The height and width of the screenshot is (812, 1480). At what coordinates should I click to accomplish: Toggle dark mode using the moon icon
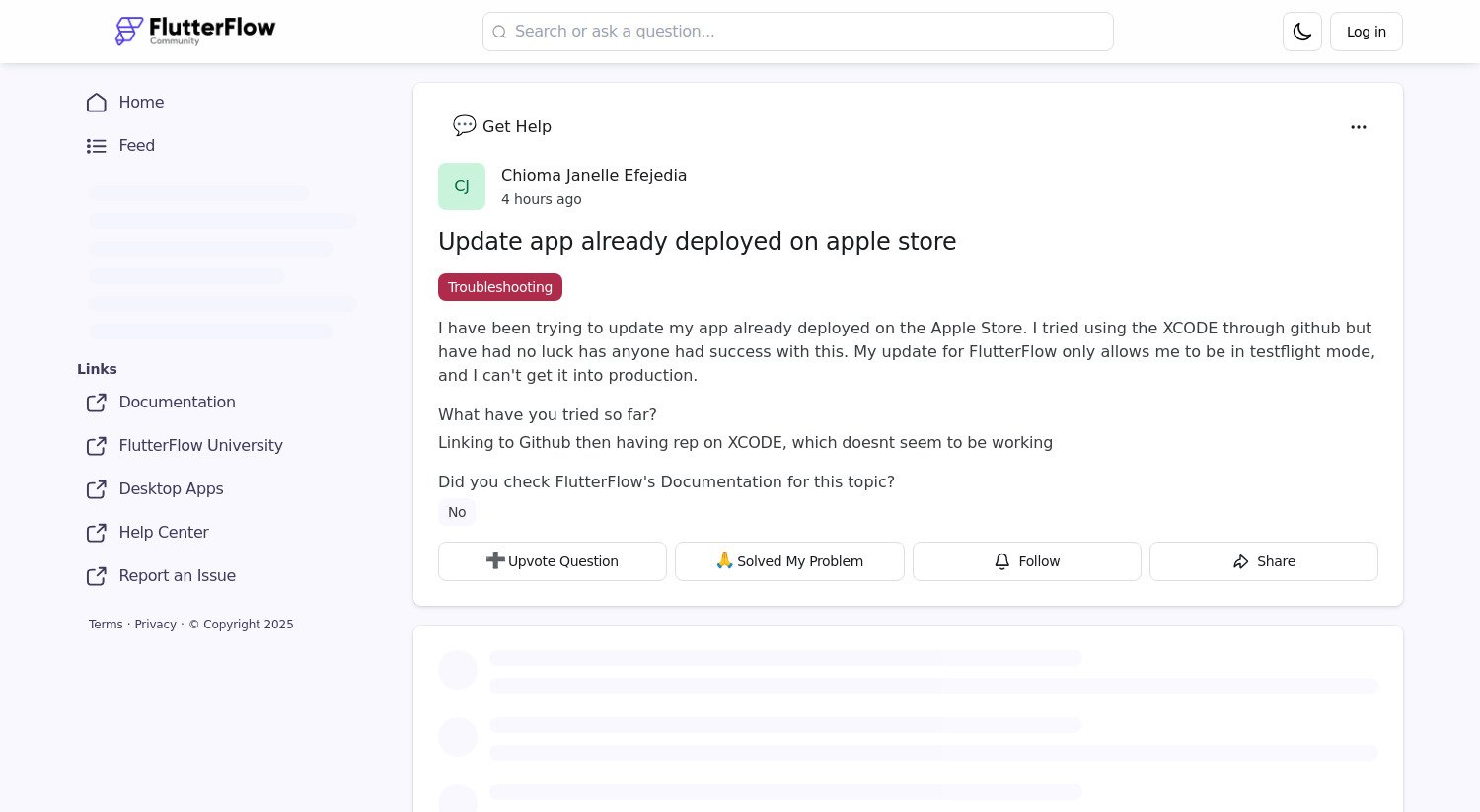[x=1301, y=31]
